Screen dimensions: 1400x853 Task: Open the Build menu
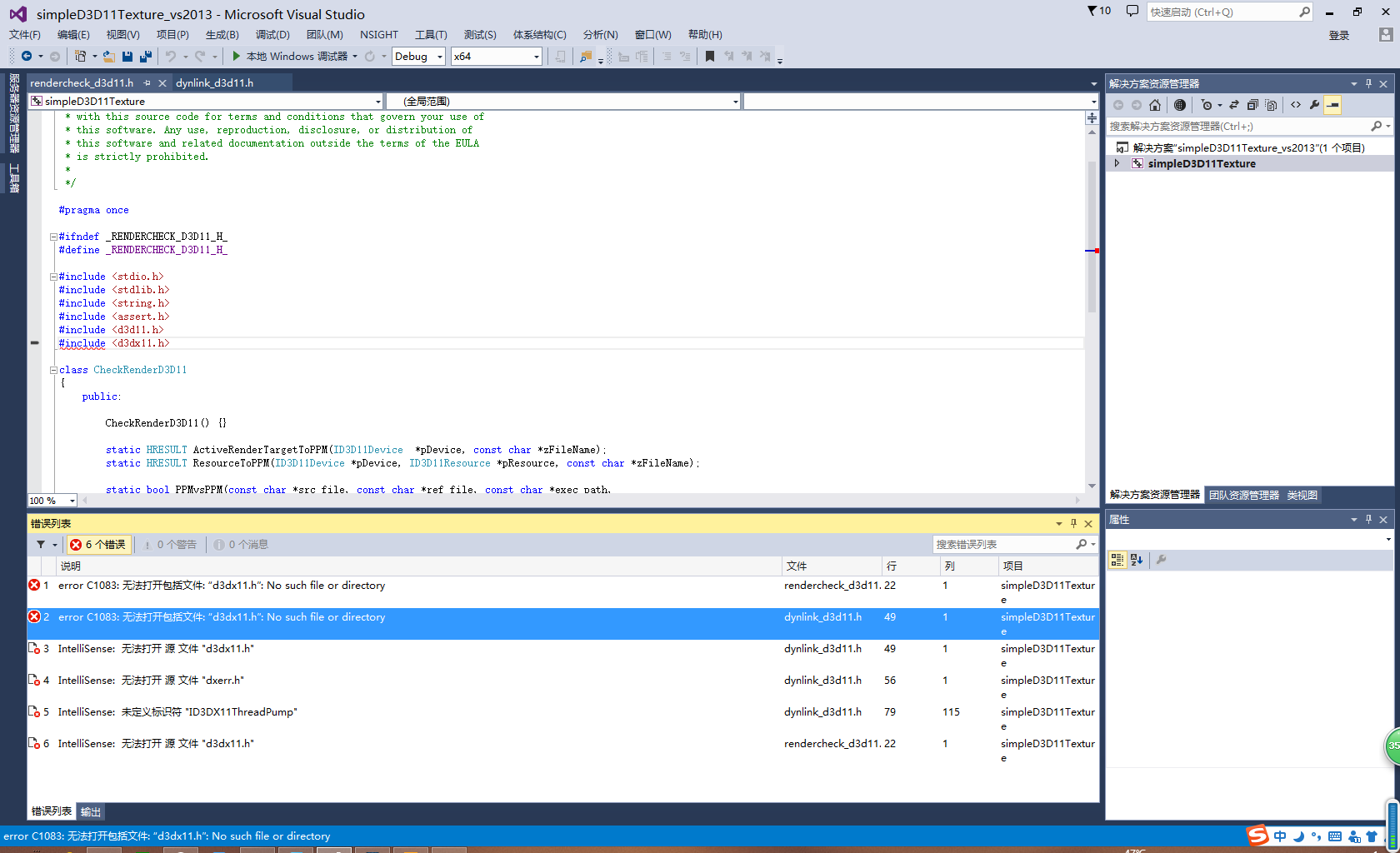point(222,35)
